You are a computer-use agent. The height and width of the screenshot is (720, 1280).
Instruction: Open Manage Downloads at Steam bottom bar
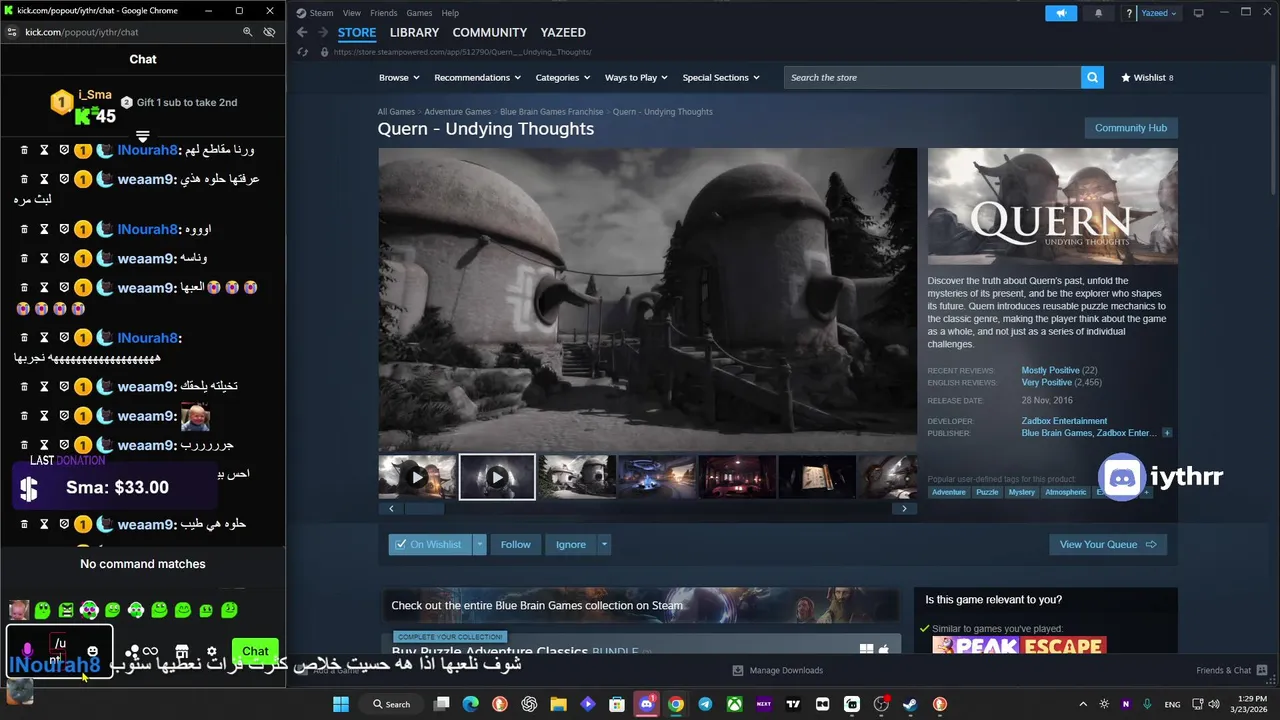(x=777, y=670)
